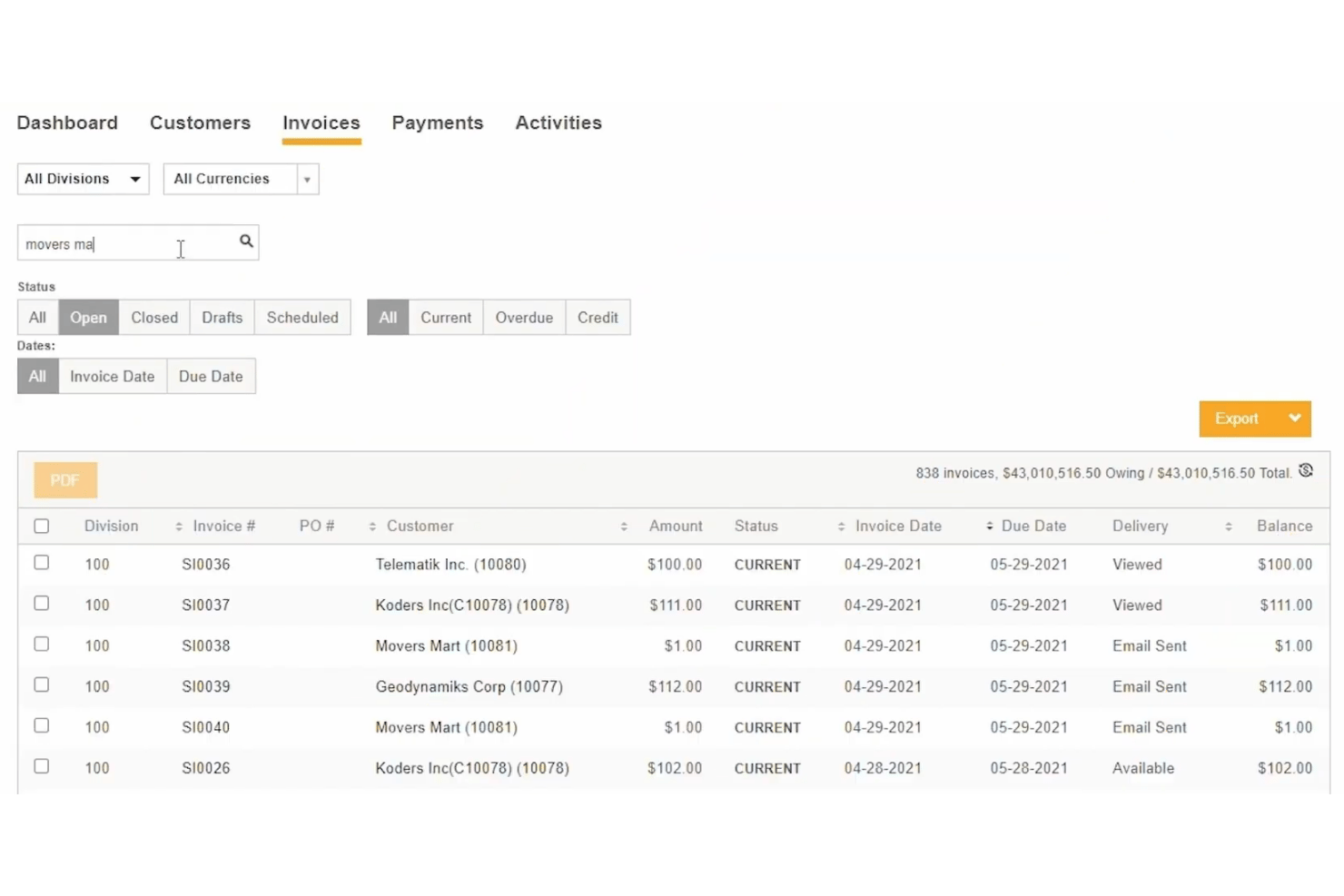1344x896 pixels.
Task: Click the PDF button
Action: point(65,480)
